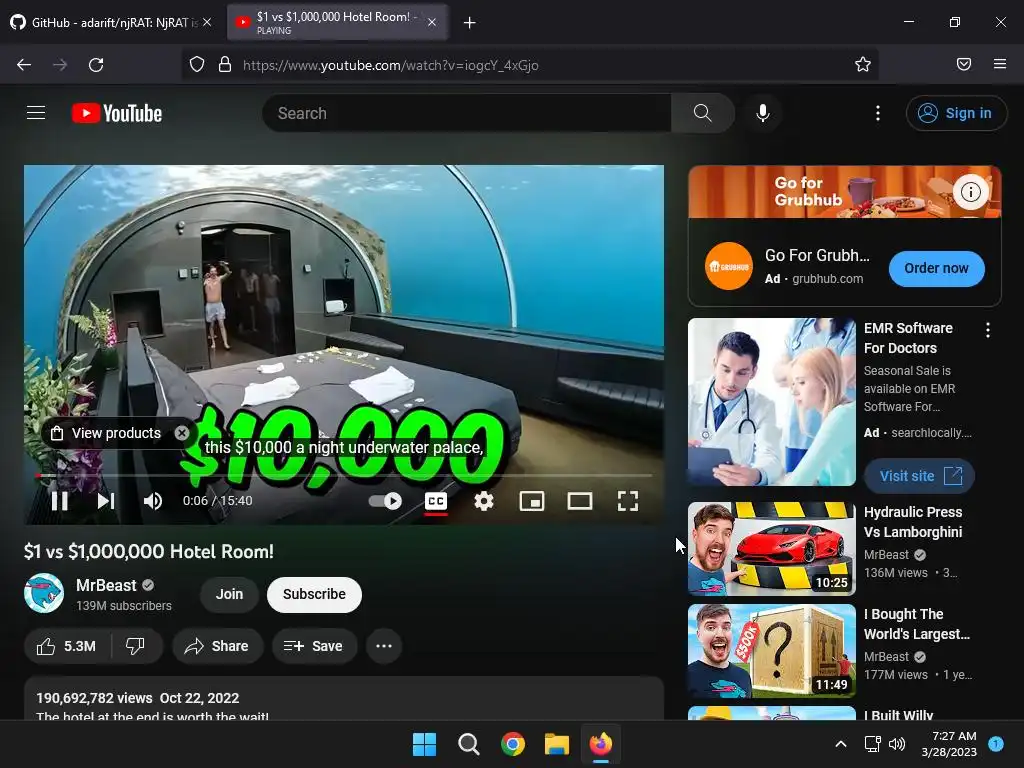The height and width of the screenshot is (768, 1024).
Task: Open notification center badge
Action: [x=996, y=743]
